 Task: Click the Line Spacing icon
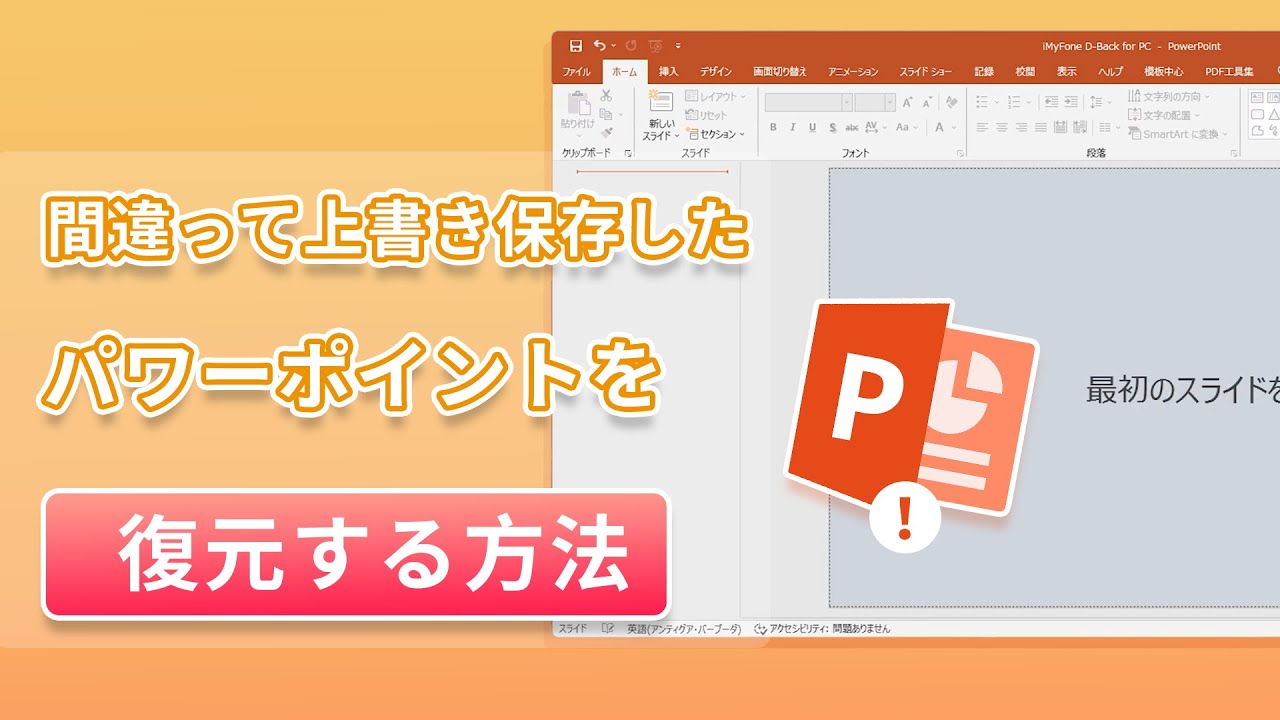(1097, 101)
